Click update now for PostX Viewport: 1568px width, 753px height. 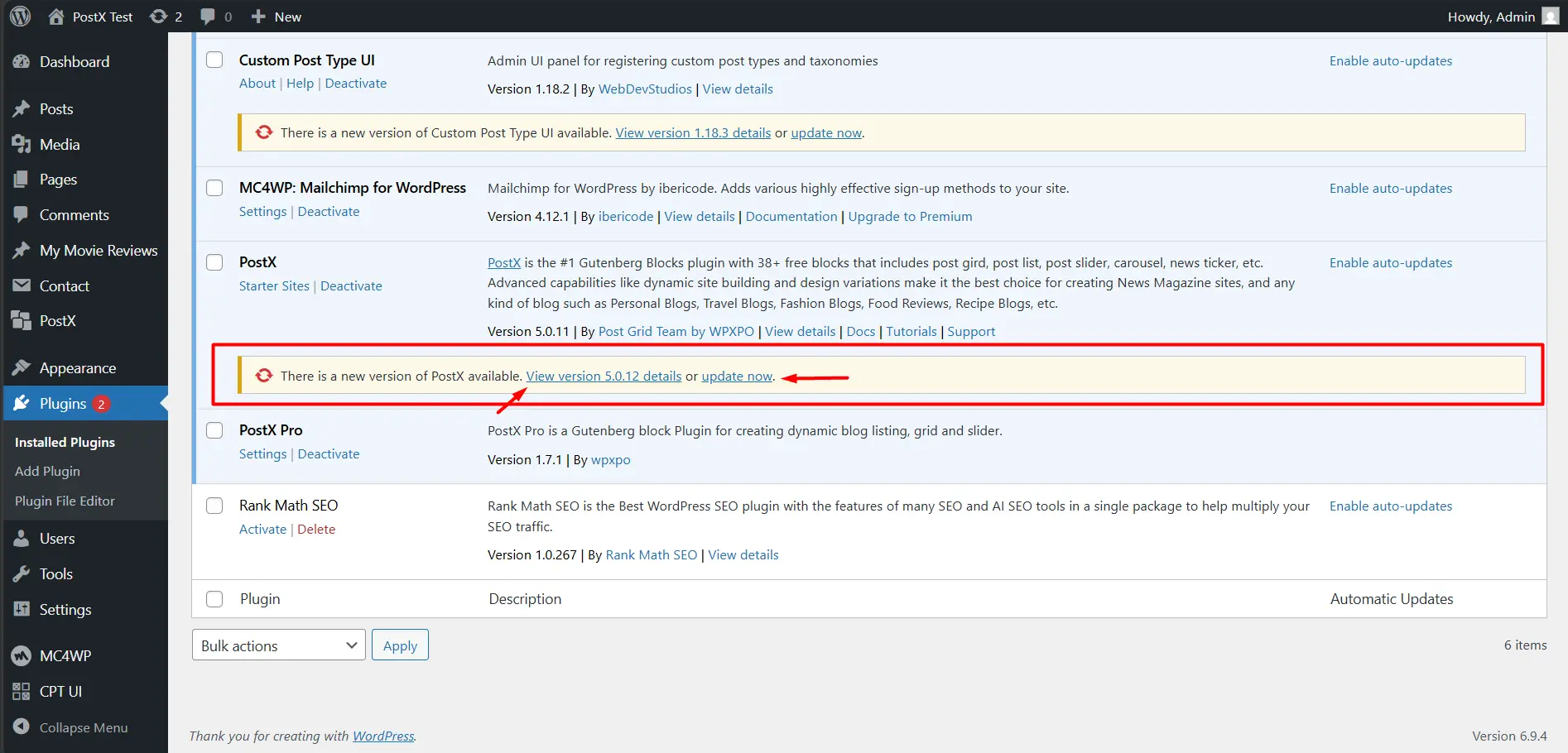pyautogui.click(x=736, y=376)
